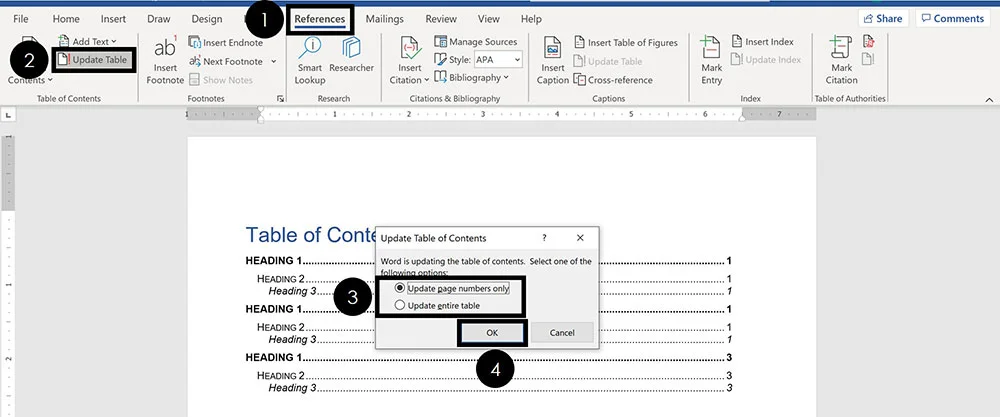Switch to the Review tab
Image resolution: width=1000 pixels, height=417 pixels.
[x=441, y=19]
